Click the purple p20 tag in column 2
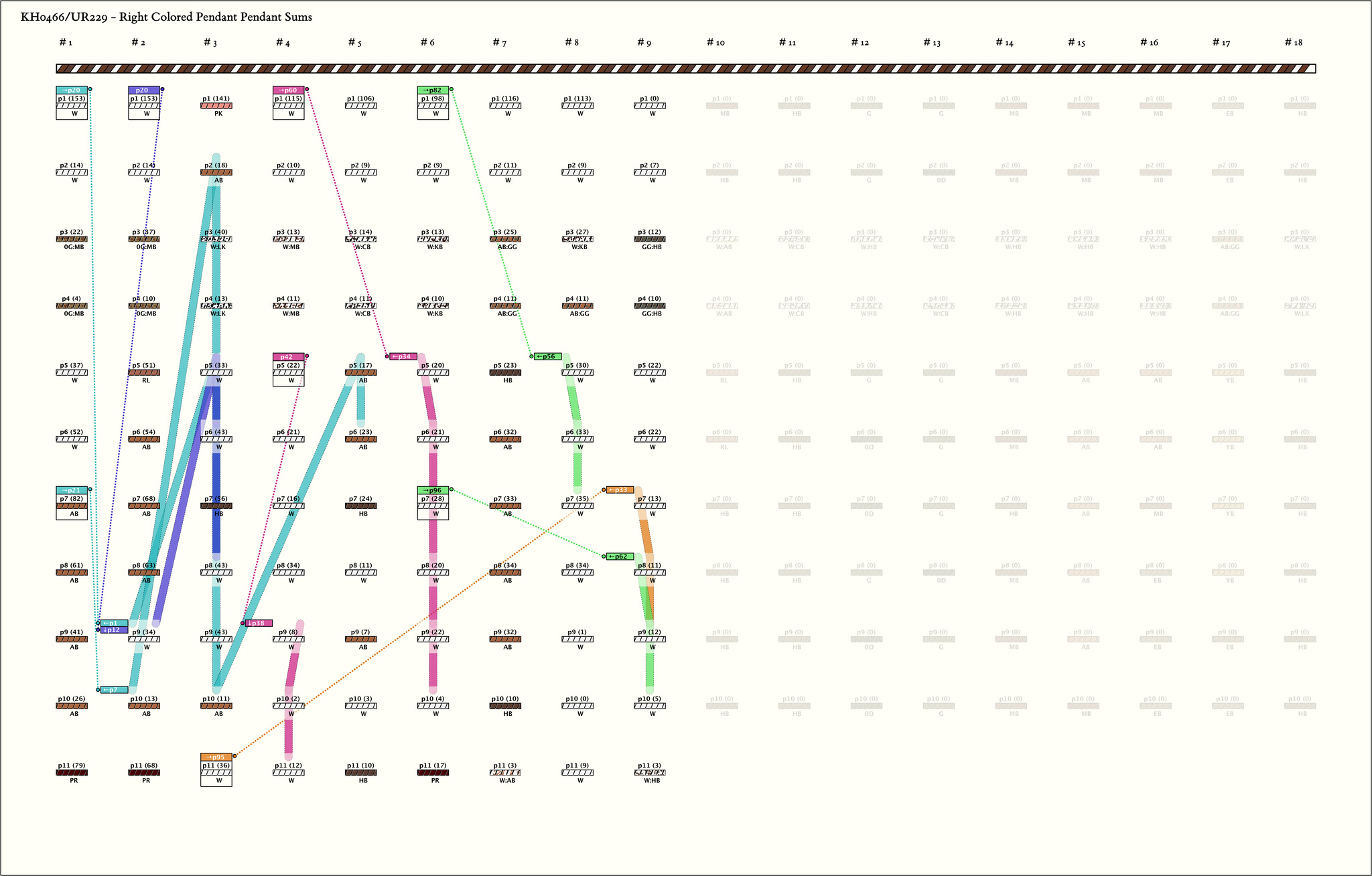The image size is (1372, 876). (x=143, y=90)
